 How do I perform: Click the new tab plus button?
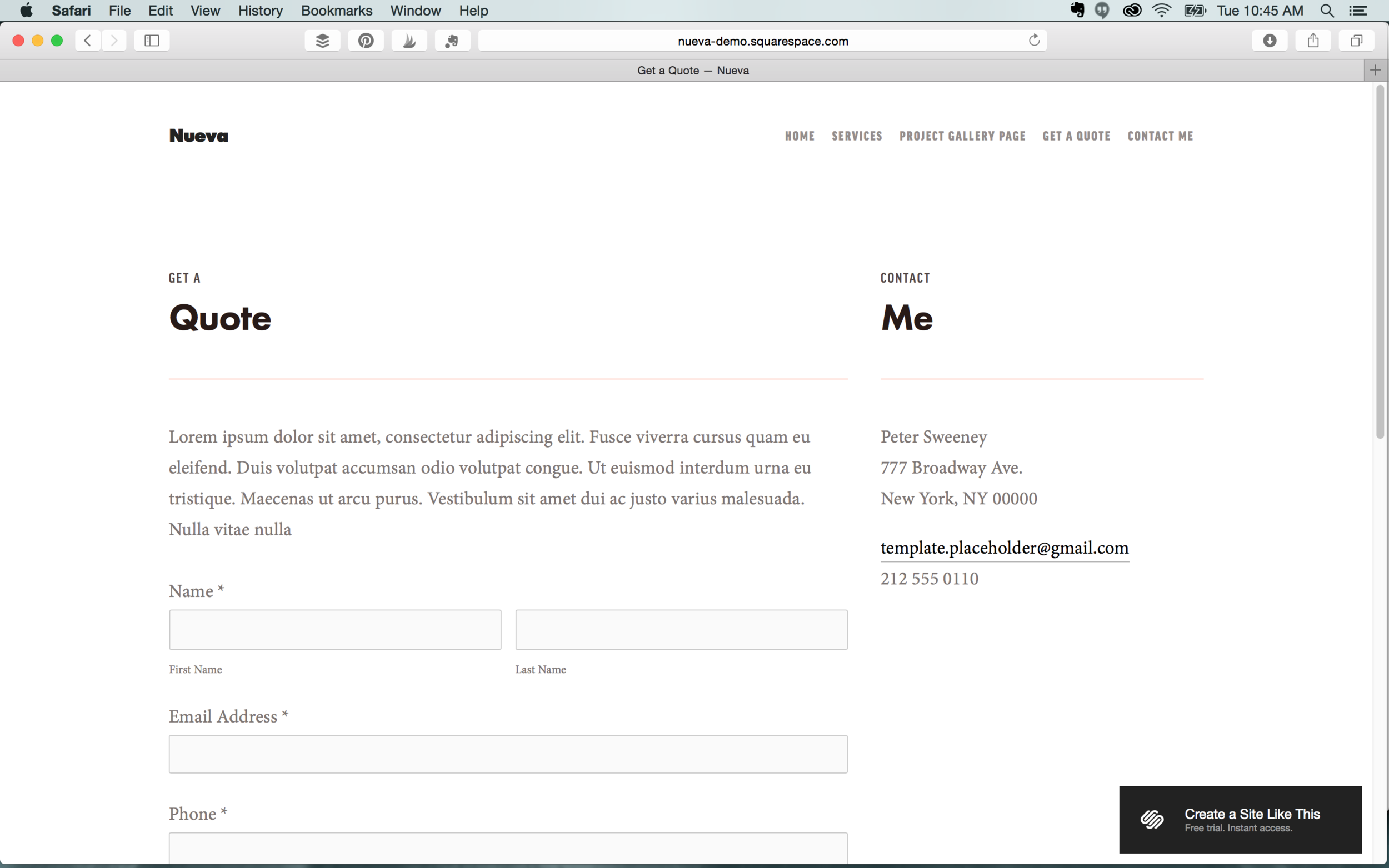[1376, 70]
